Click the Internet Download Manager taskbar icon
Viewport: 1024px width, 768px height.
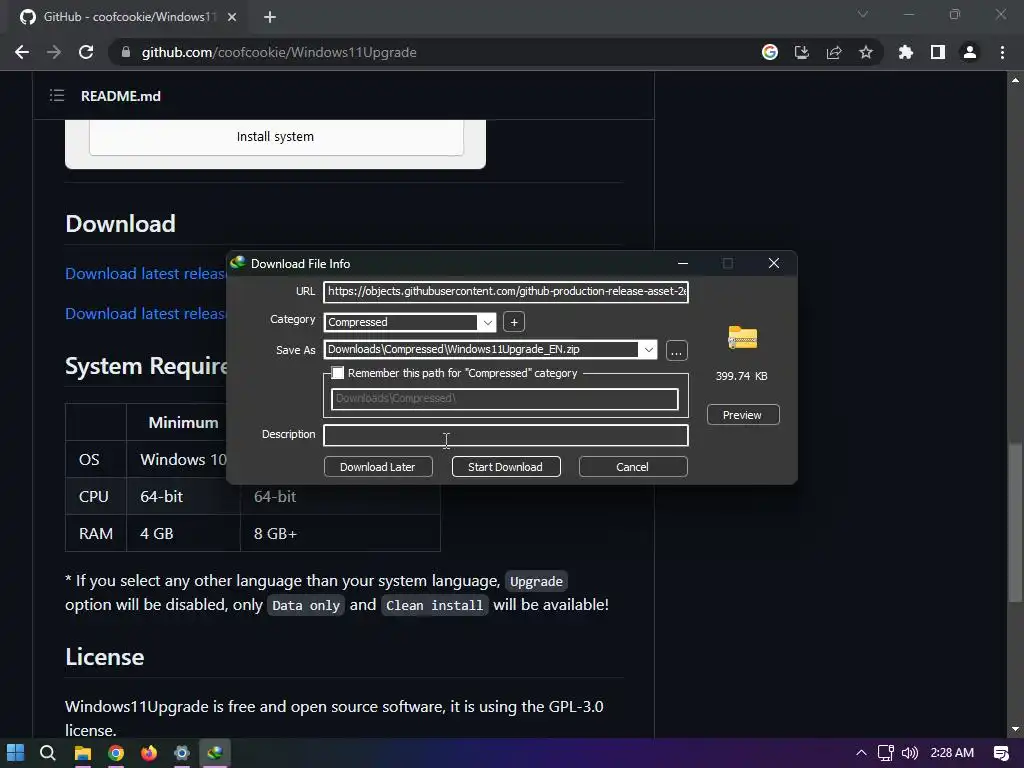(215, 753)
